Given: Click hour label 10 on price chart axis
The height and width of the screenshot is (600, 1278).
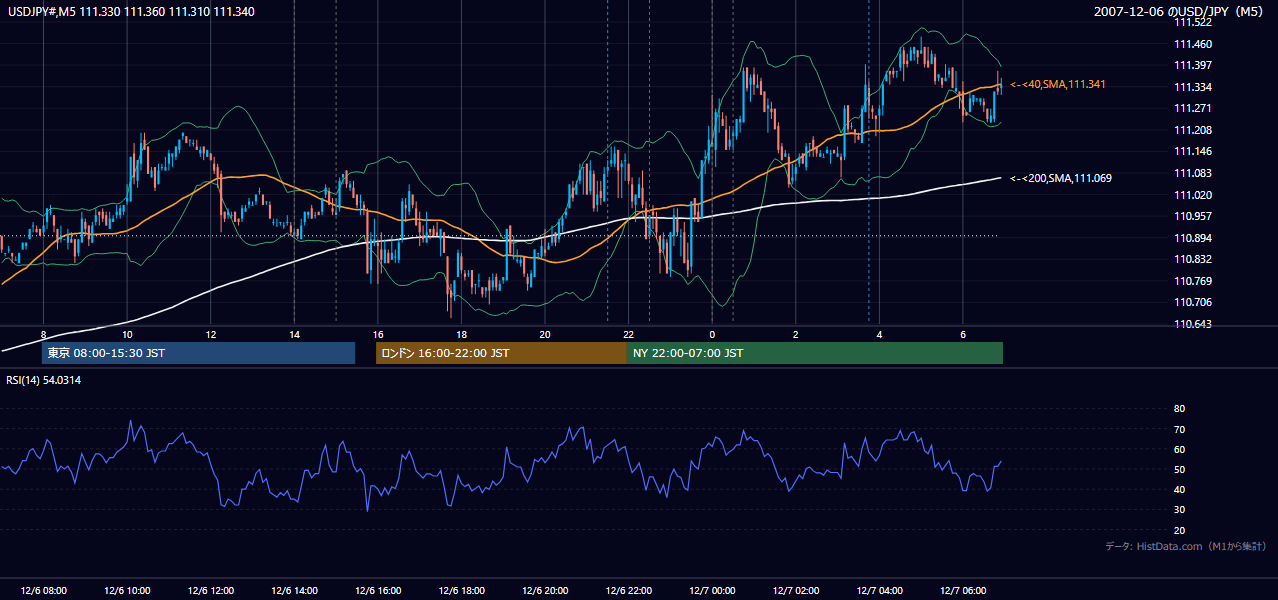Looking at the screenshot, I should click(x=127, y=334).
